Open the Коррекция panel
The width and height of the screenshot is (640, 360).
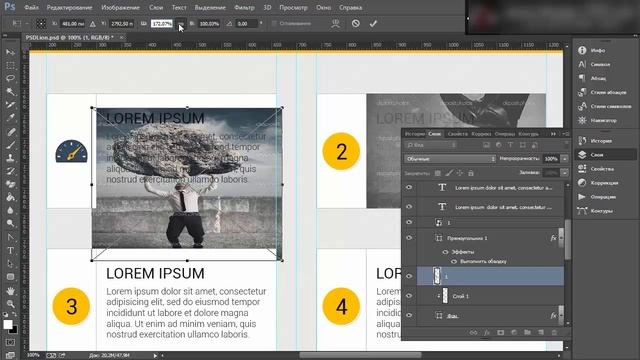coord(605,183)
